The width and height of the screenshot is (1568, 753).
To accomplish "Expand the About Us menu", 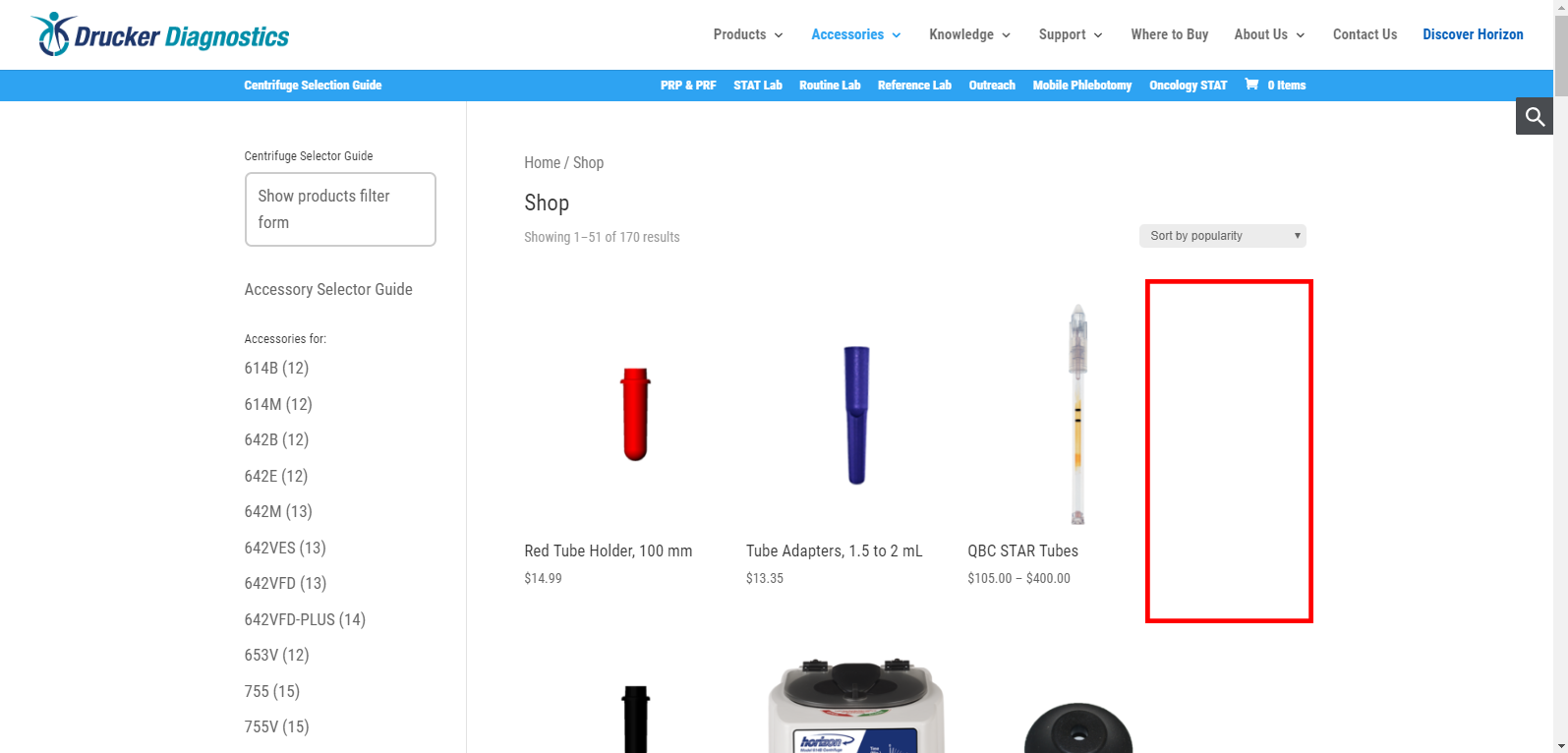I will tap(1269, 34).
